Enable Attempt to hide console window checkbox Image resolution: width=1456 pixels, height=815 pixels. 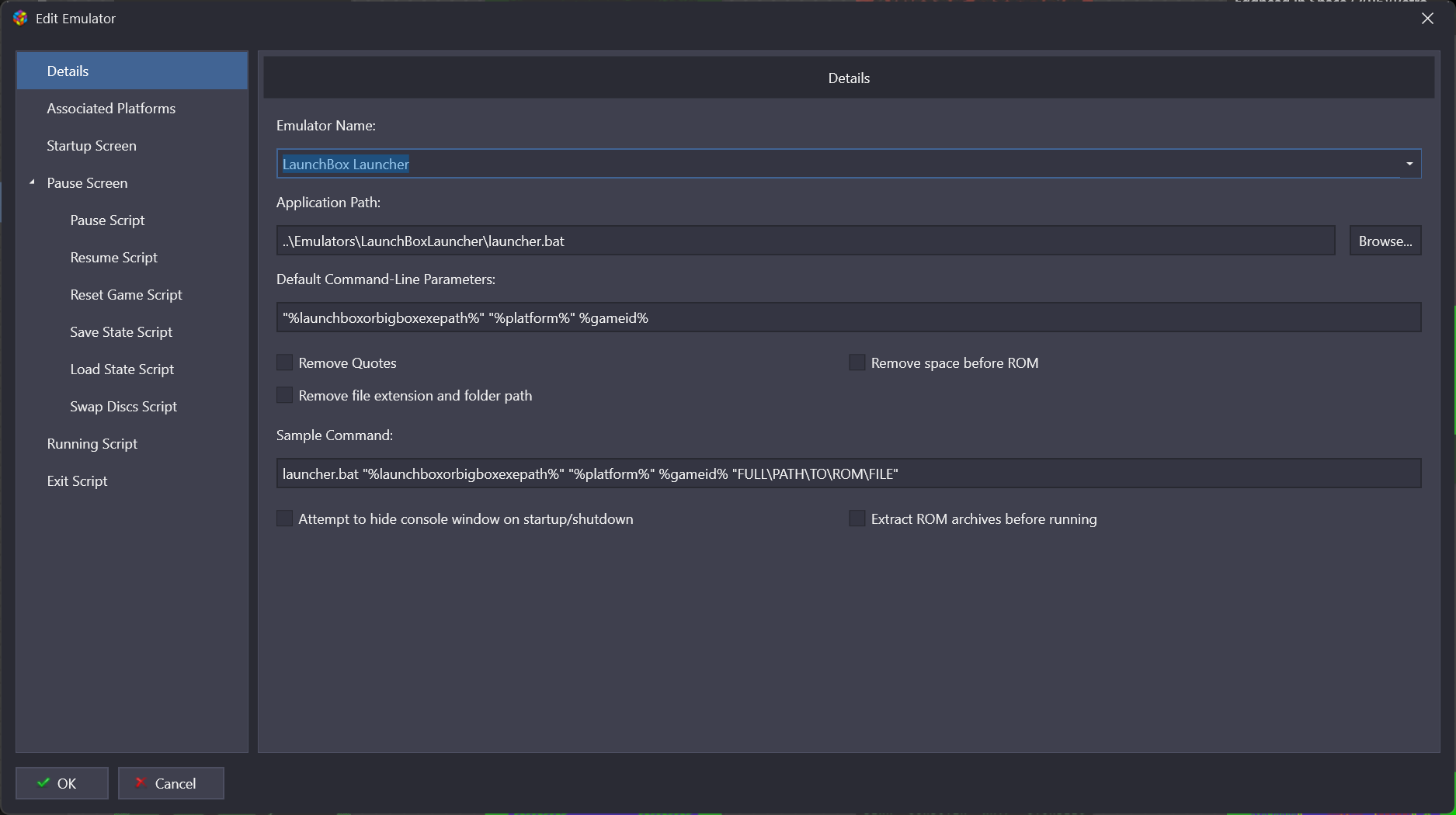point(285,518)
